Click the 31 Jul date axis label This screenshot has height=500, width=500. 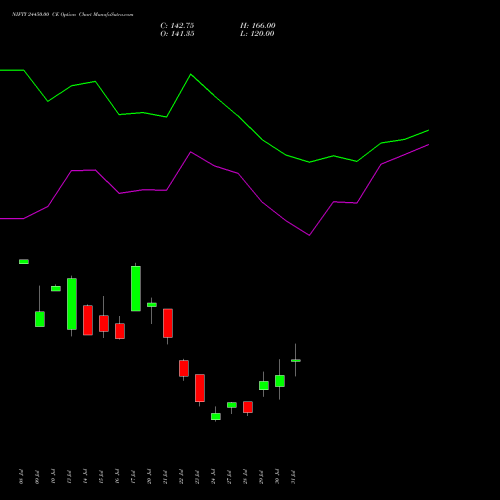[x=293, y=477]
